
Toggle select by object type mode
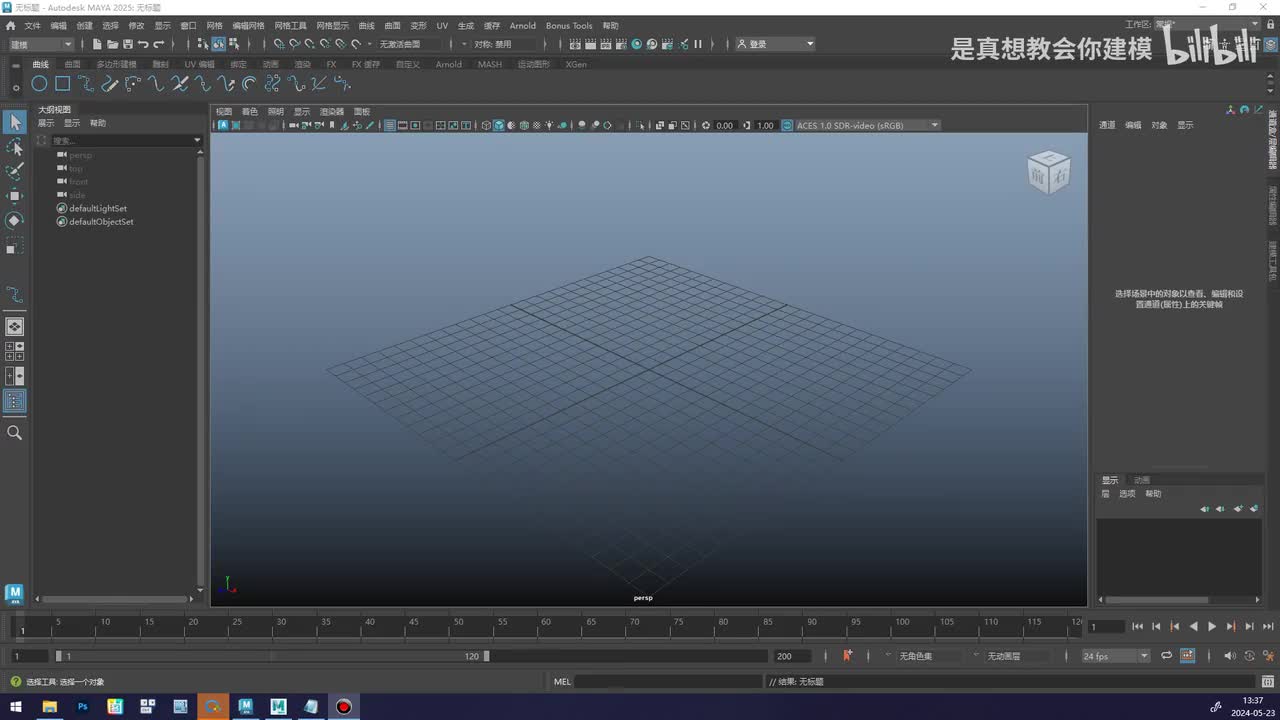218,44
